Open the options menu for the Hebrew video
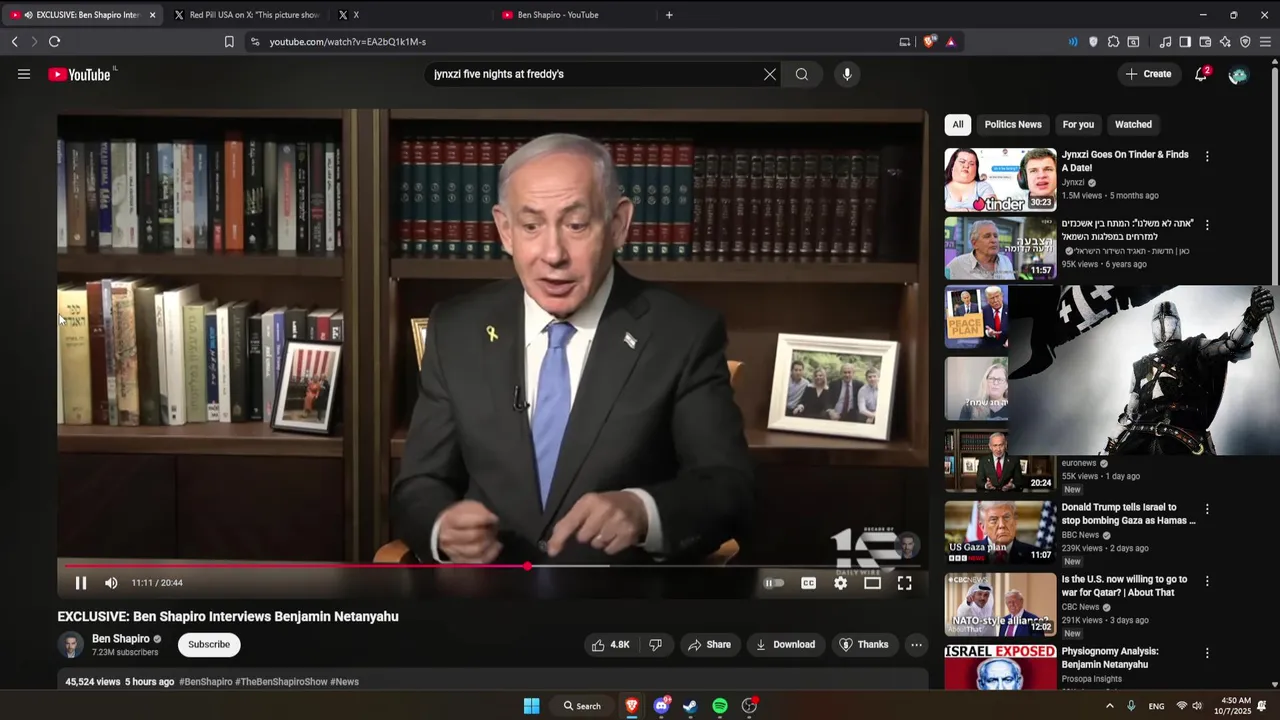 click(1207, 225)
